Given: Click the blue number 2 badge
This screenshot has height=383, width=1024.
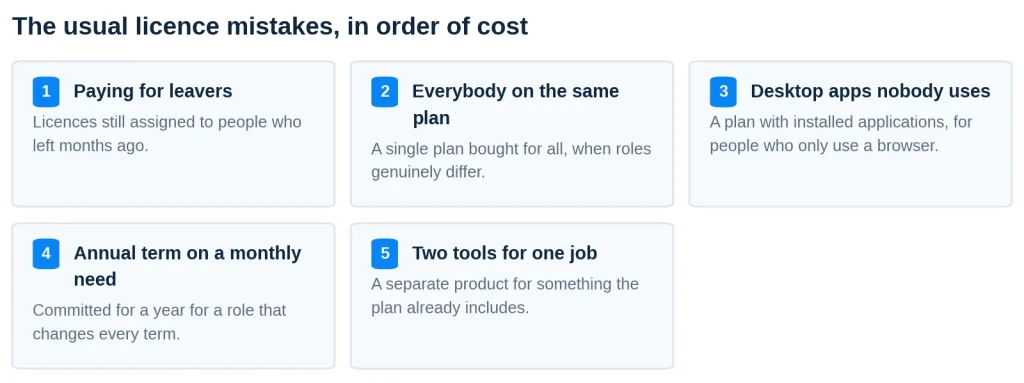Looking at the screenshot, I should click(385, 92).
